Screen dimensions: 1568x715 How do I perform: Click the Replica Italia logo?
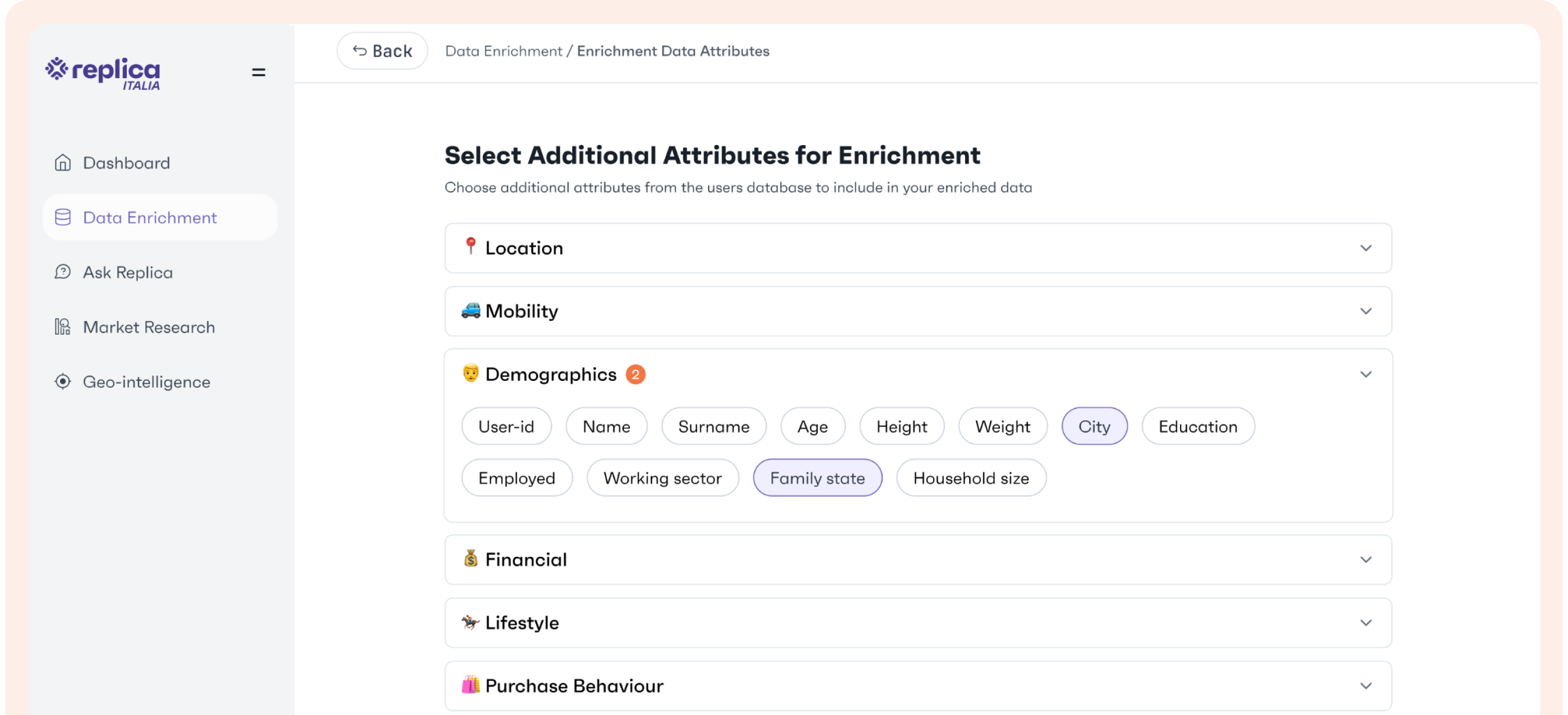tap(102, 73)
